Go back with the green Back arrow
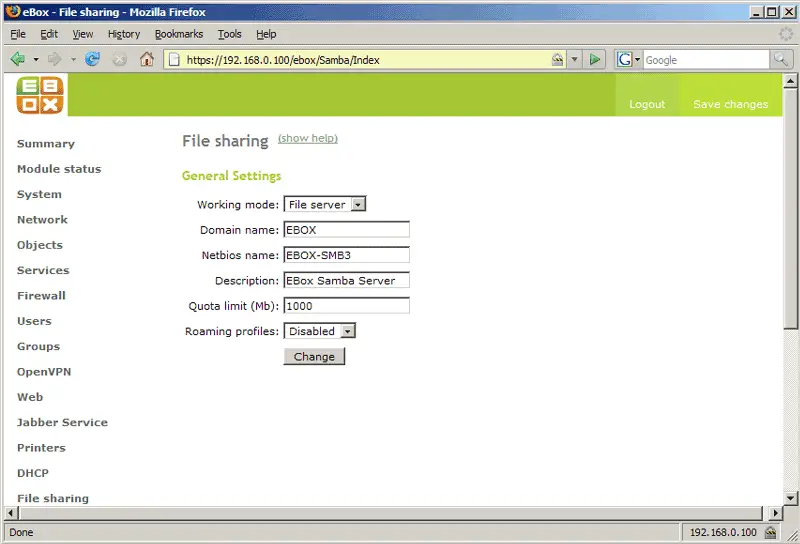The image size is (800, 544). [18, 59]
